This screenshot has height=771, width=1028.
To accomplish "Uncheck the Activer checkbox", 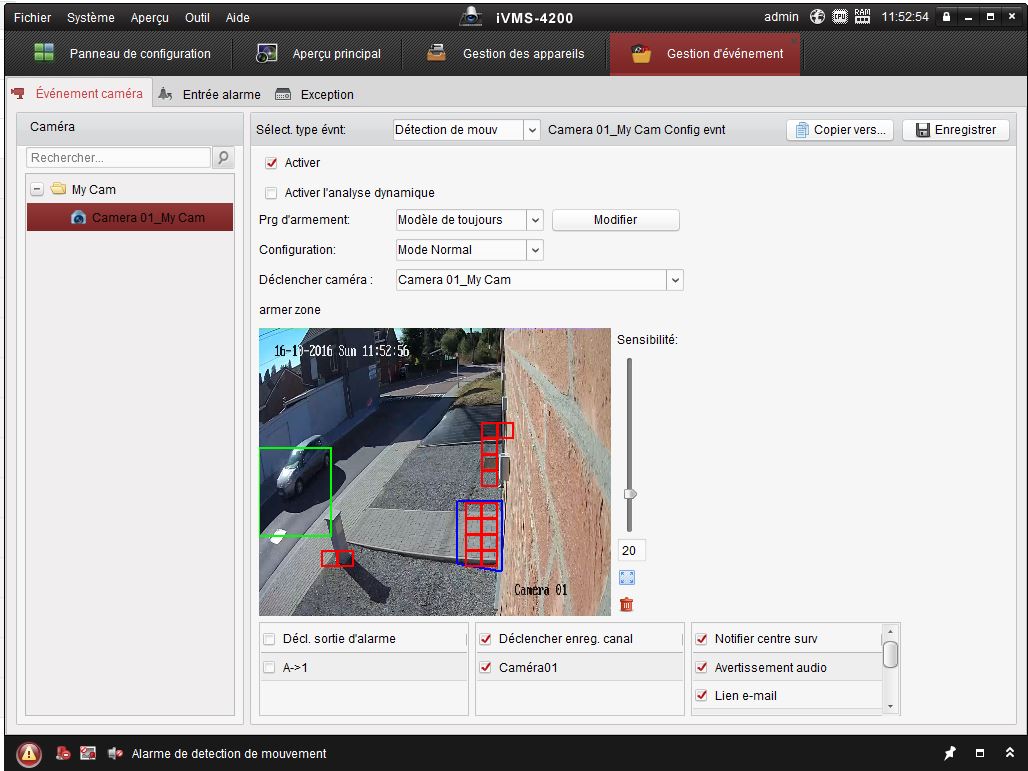I will [271, 163].
